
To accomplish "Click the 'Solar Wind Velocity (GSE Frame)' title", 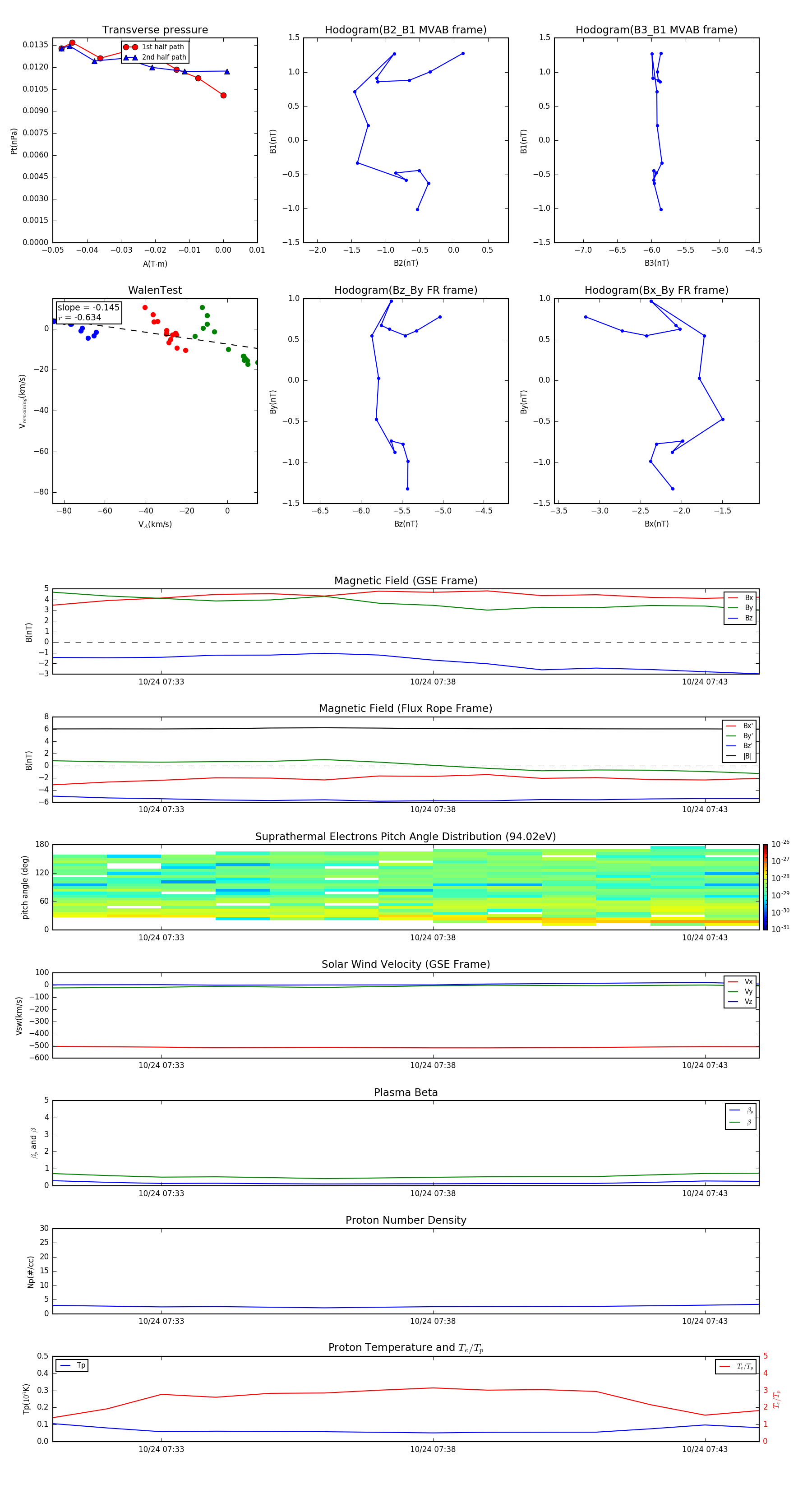I will point(406,965).
